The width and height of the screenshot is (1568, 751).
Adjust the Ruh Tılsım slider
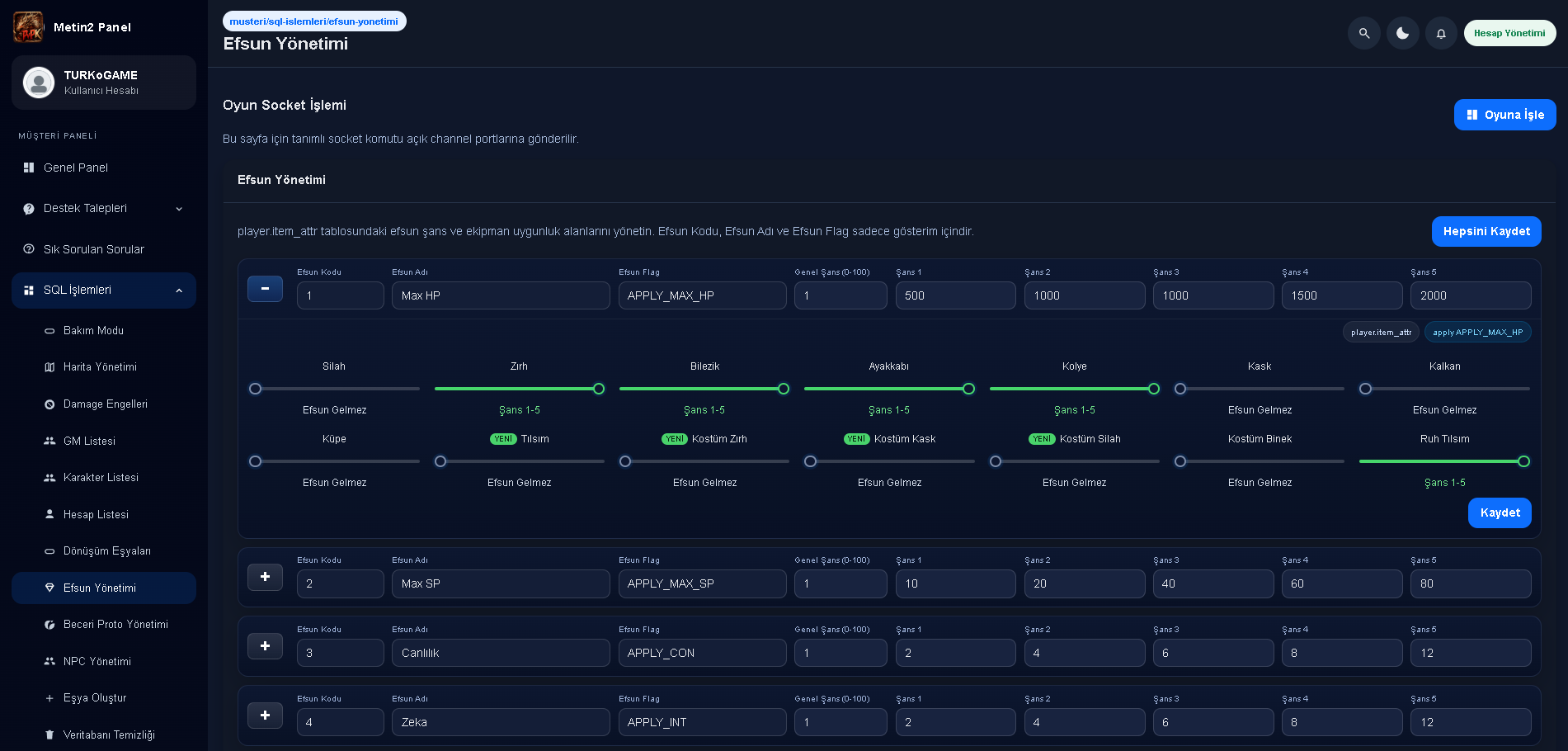(1444, 461)
